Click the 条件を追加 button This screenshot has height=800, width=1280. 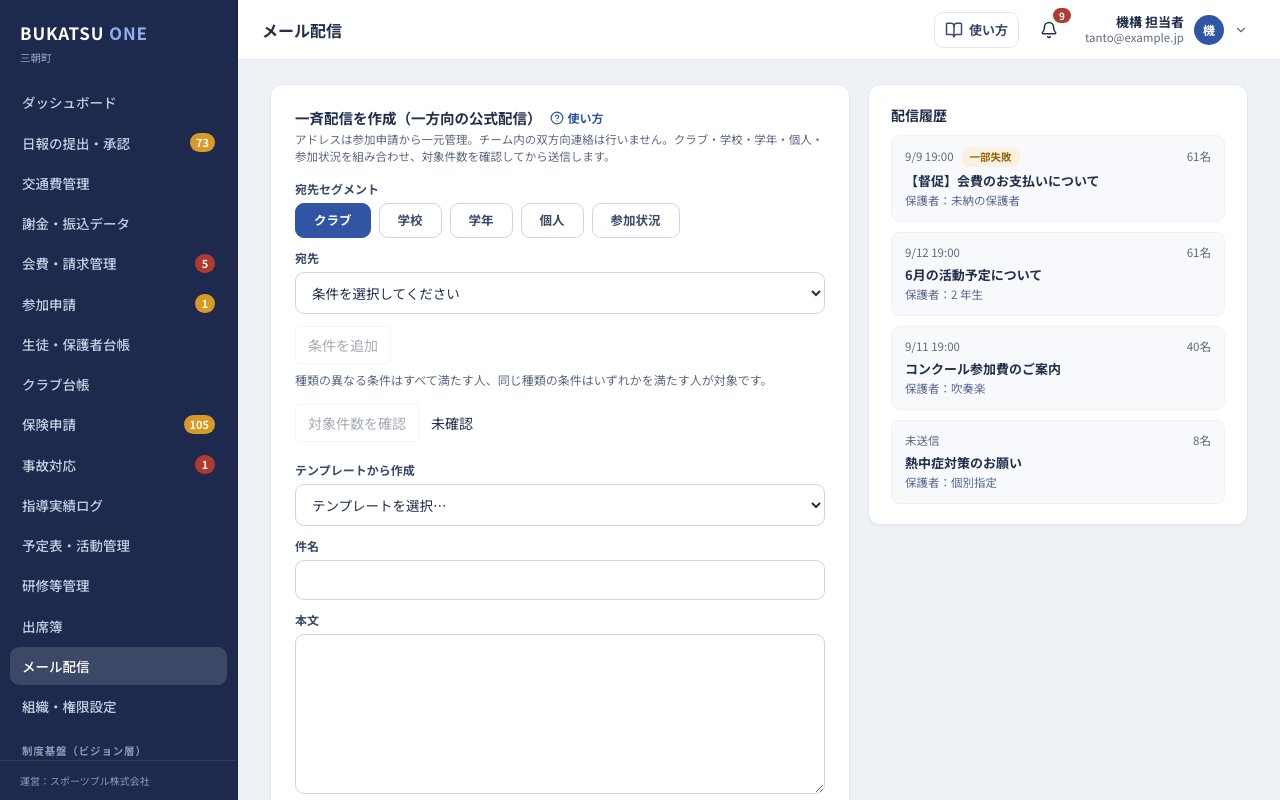[343, 345]
